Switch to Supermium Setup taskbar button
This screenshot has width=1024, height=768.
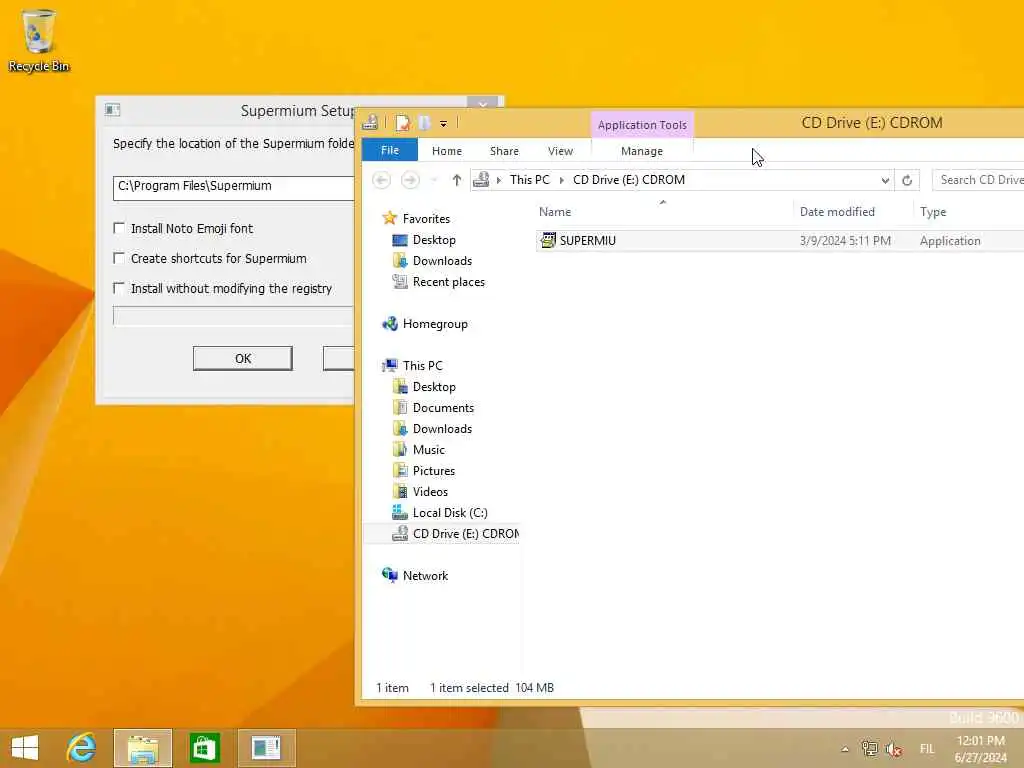[x=266, y=748]
